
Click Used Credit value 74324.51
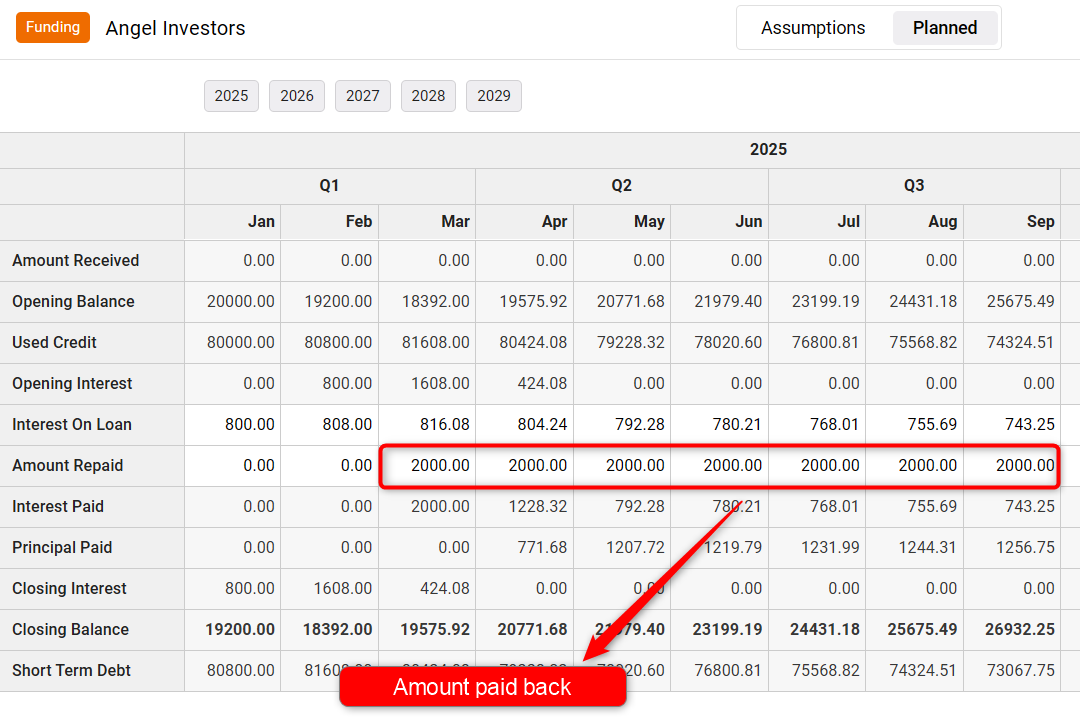(1021, 342)
